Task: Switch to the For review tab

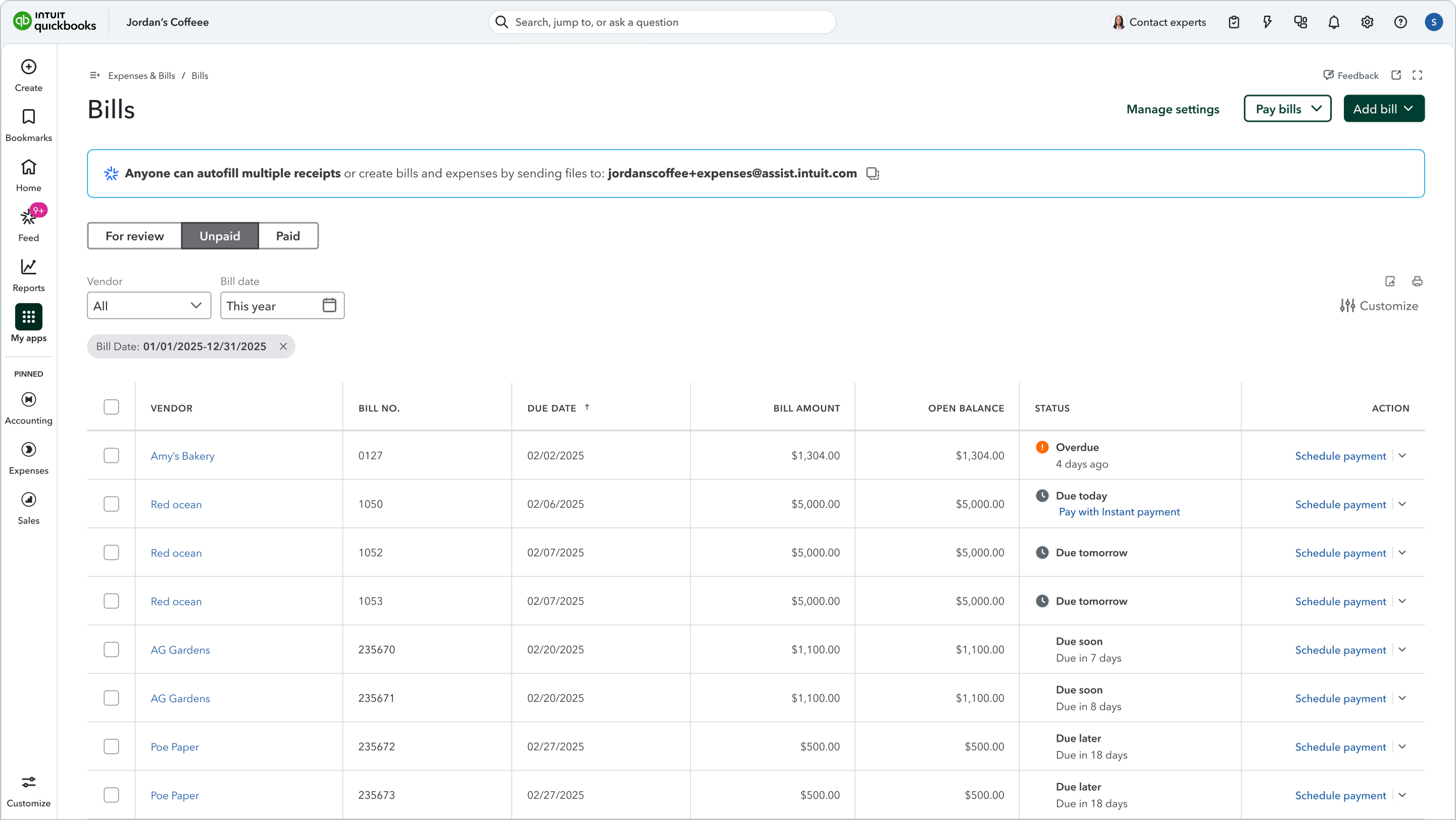Action: point(134,236)
